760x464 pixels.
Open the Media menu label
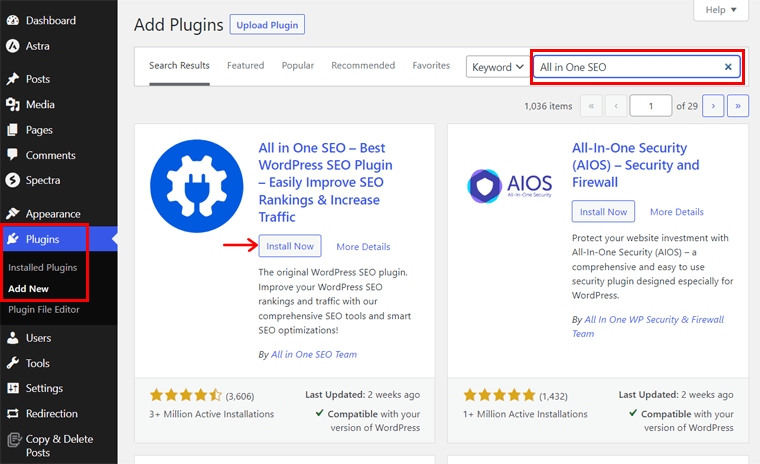pyautogui.click(x=40, y=104)
